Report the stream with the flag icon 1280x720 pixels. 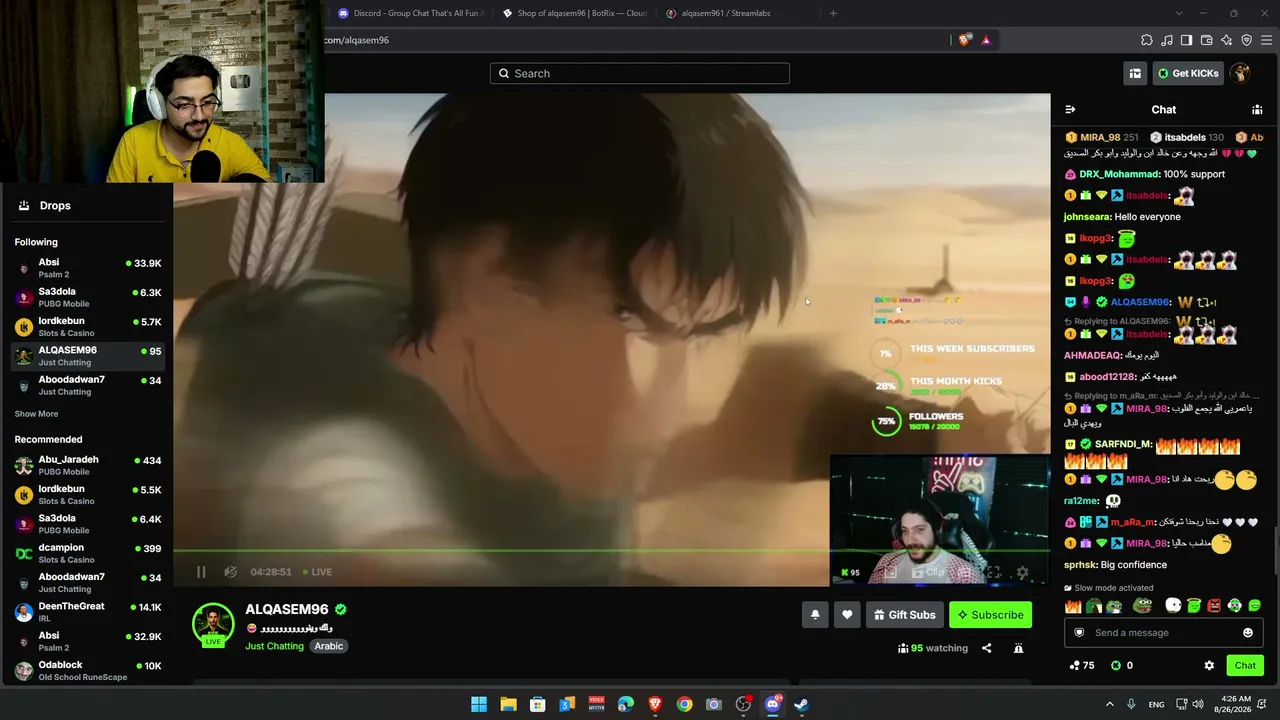[1018, 648]
